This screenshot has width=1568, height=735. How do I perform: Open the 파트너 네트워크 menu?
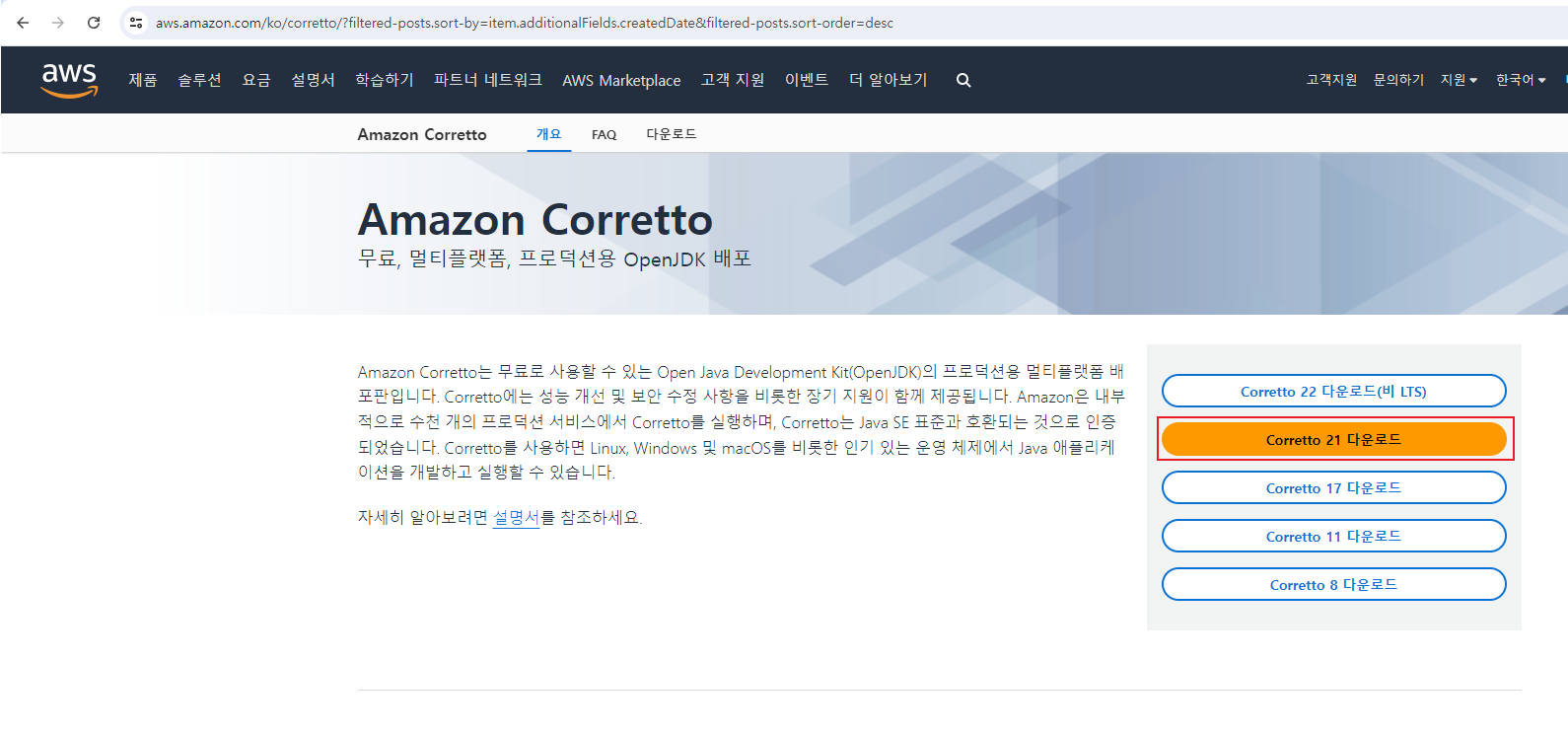pyautogui.click(x=488, y=80)
